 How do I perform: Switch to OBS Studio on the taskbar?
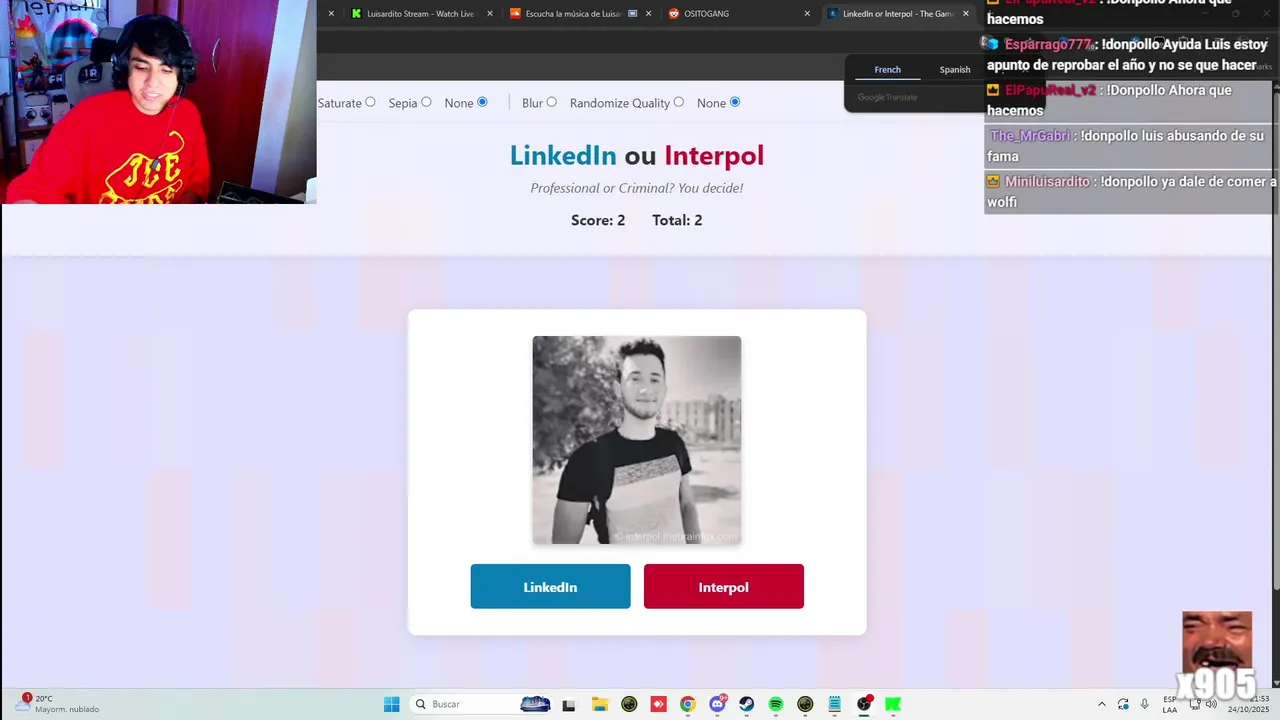(864, 704)
